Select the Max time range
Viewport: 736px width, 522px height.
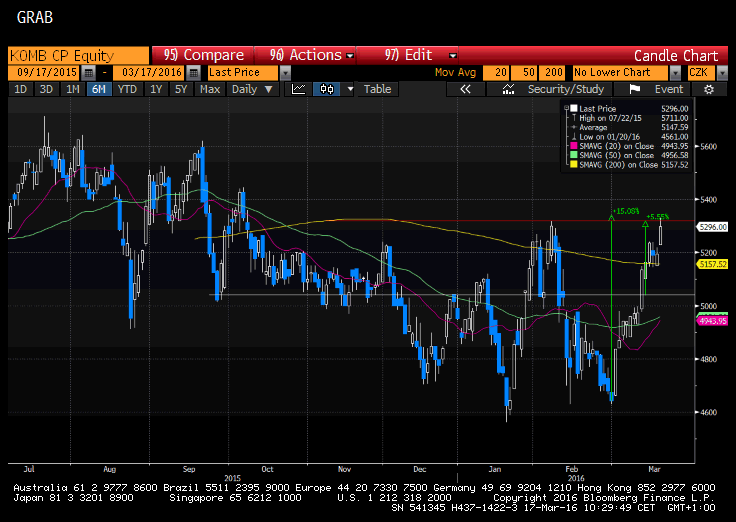point(210,89)
